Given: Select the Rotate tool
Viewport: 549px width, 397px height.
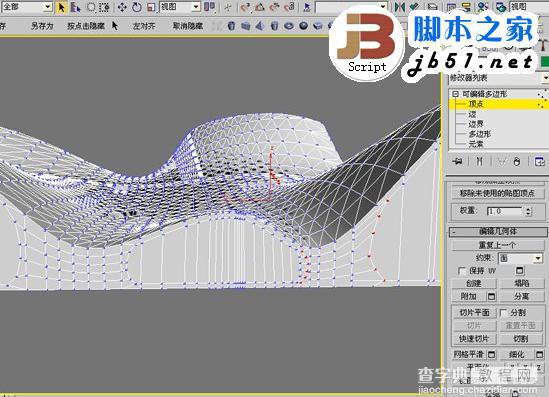Looking at the screenshot, I should tap(137, 7).
